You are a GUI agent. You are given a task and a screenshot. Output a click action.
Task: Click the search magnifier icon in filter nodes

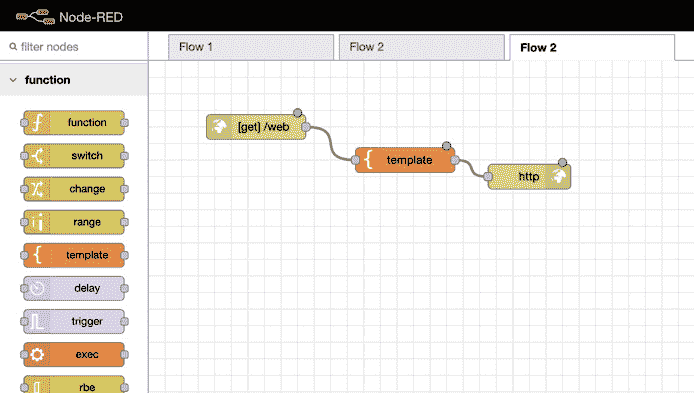pos(13,46)
